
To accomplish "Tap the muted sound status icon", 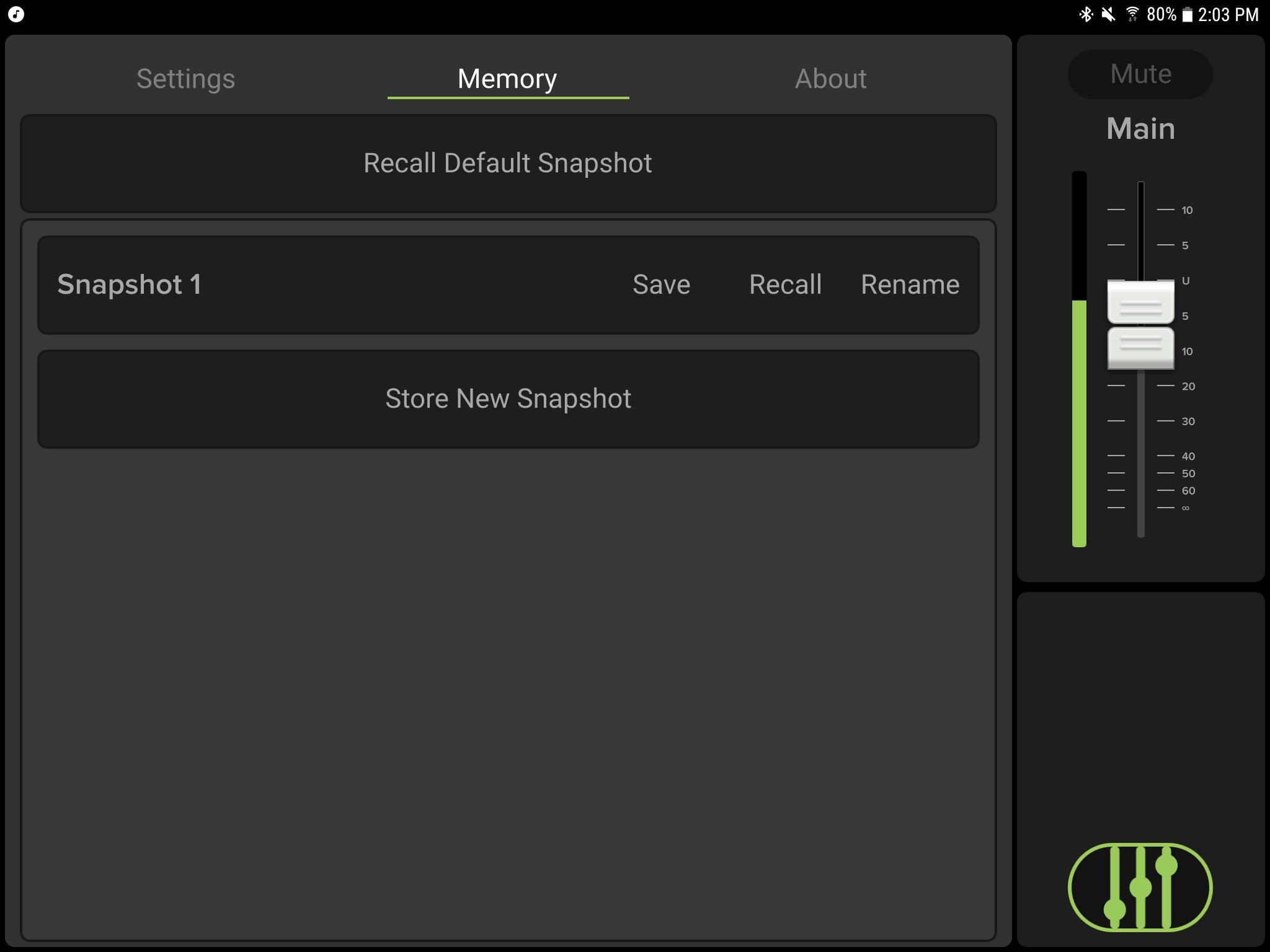I will click(1109, 14).
